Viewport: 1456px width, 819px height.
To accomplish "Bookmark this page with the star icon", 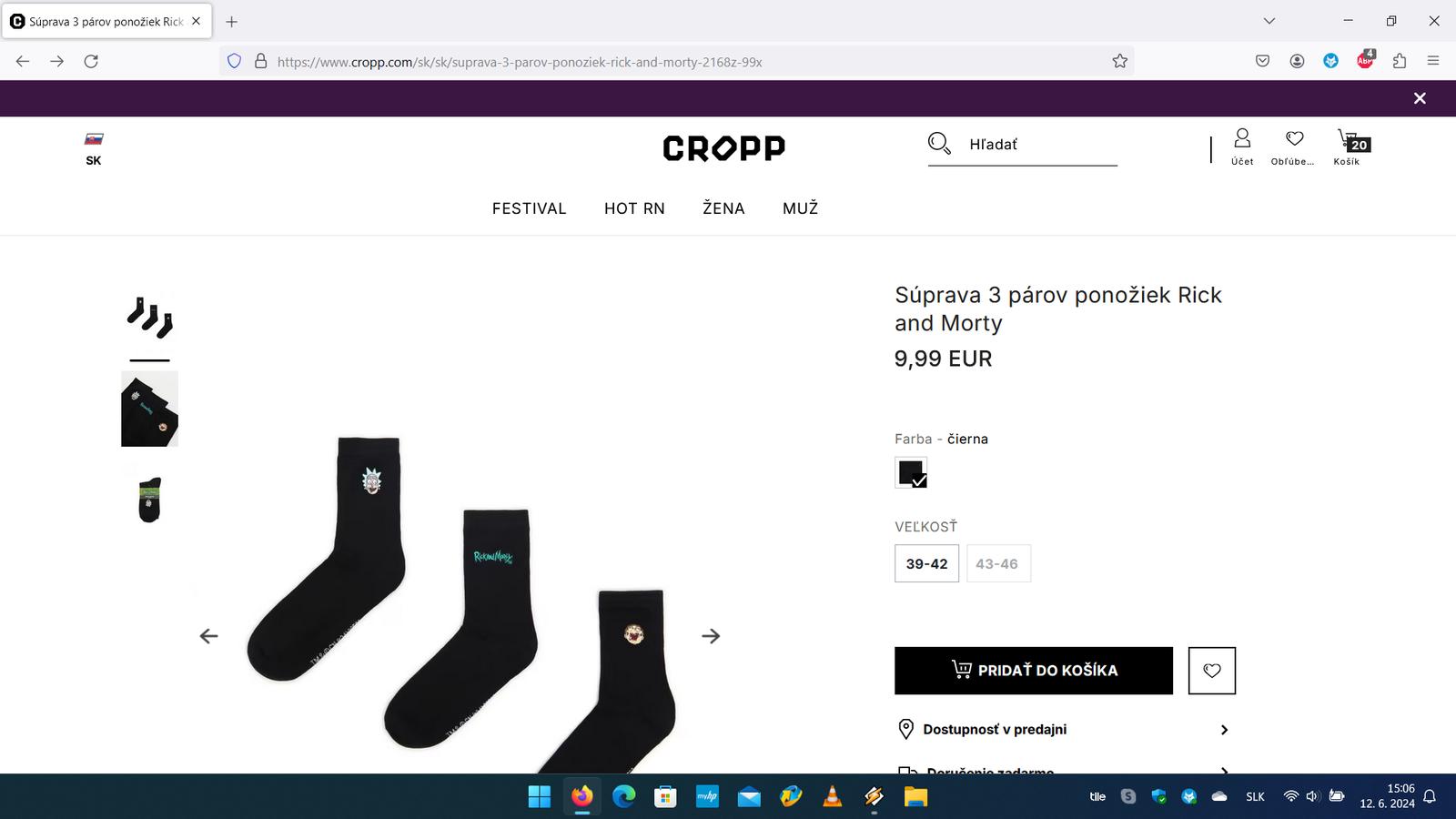I will [1119, 61].
